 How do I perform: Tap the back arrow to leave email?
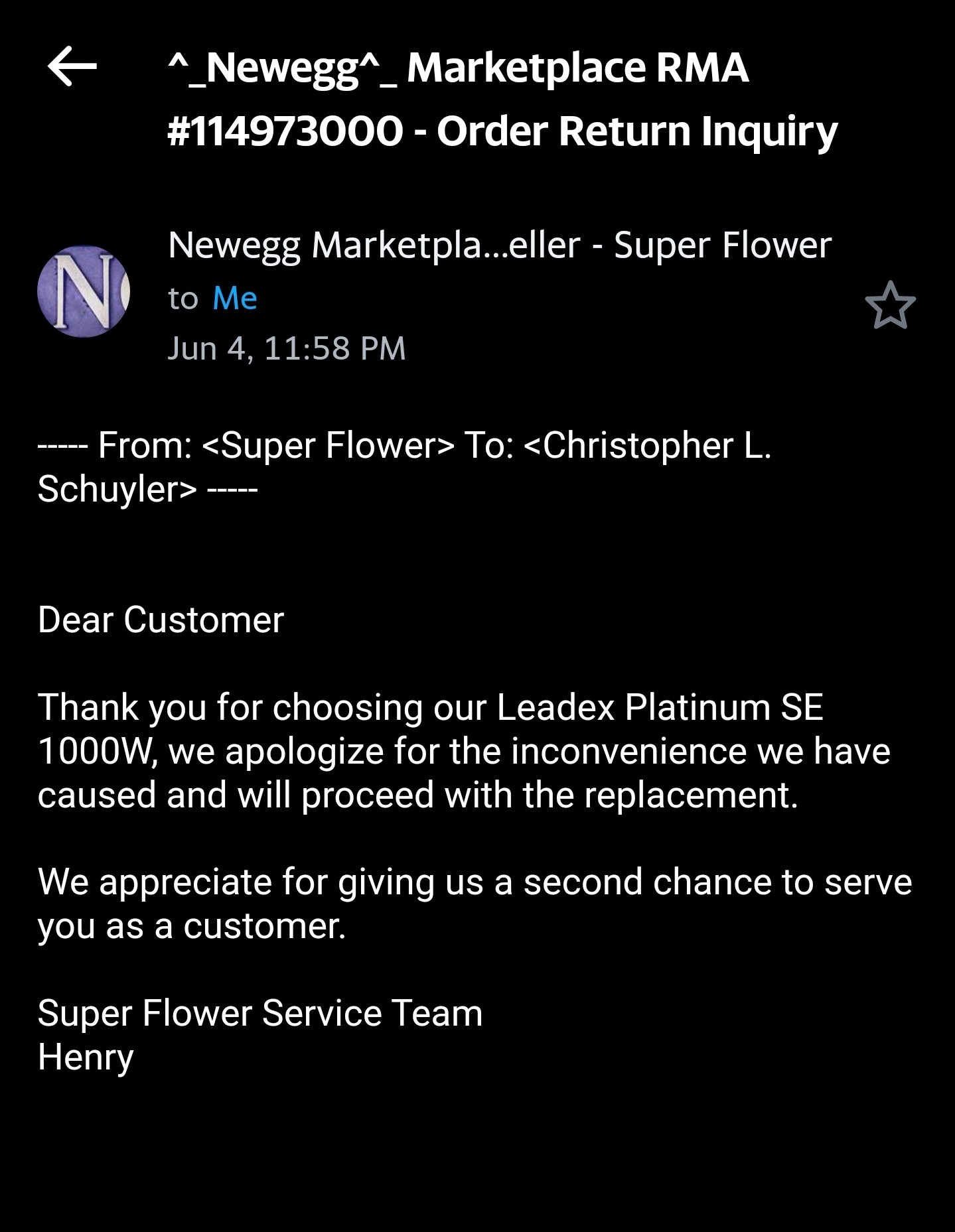click(x=72, y=66)
